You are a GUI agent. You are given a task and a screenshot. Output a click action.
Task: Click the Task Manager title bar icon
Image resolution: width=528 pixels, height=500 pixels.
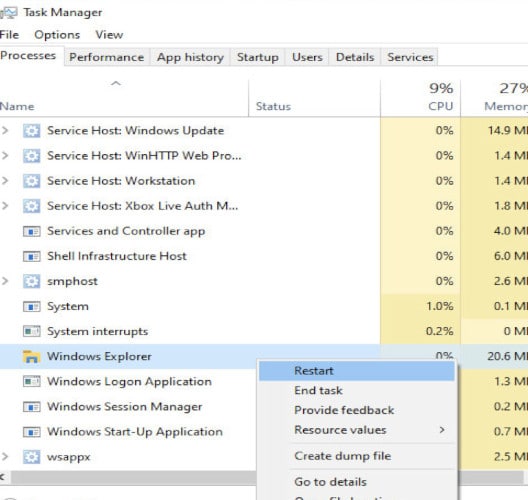tap(8, 13)
